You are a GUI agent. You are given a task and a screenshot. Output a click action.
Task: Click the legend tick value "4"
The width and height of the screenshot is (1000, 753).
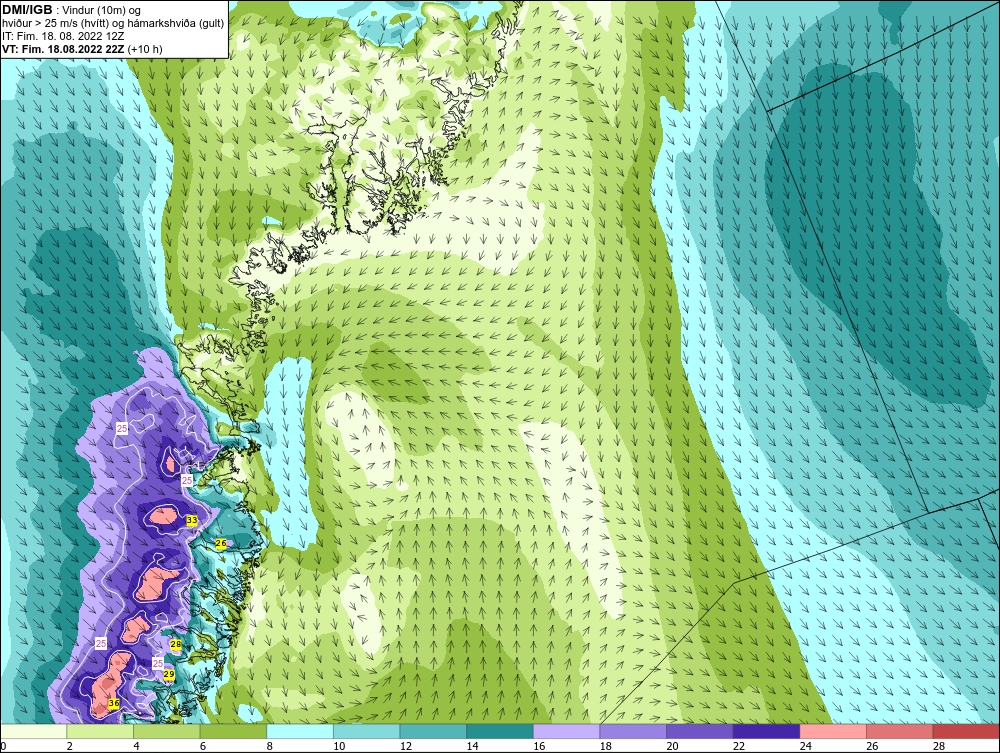click(136, 746)
